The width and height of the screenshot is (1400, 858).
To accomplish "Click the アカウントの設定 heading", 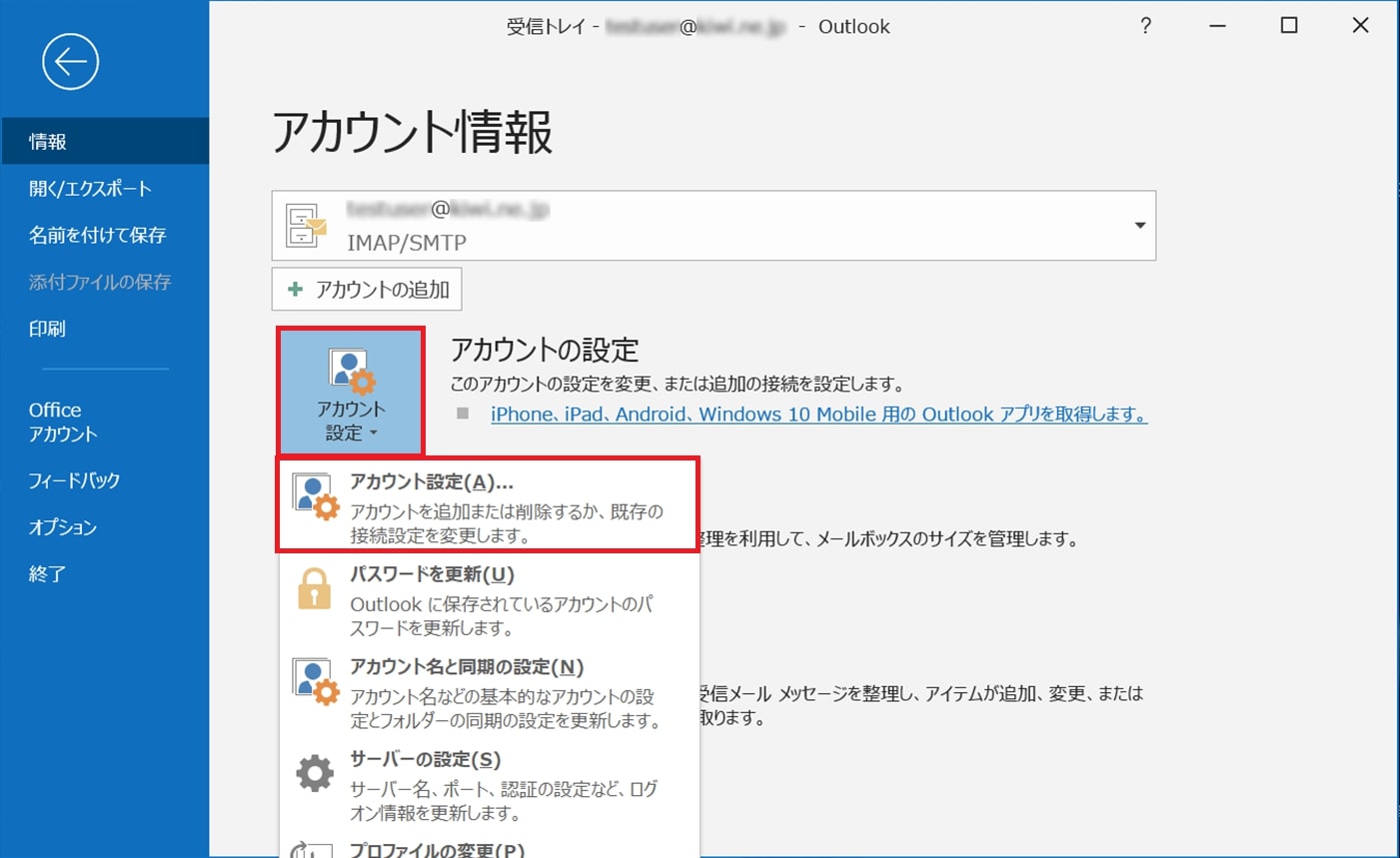I will [x=545, y=350].
